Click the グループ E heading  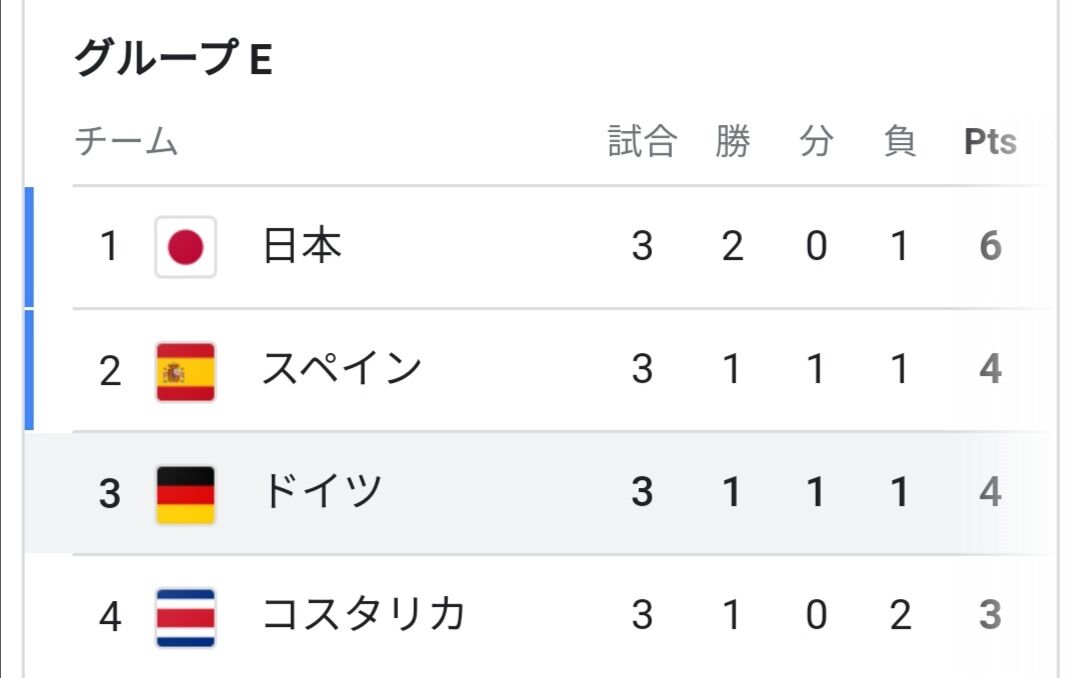point(174,58)
